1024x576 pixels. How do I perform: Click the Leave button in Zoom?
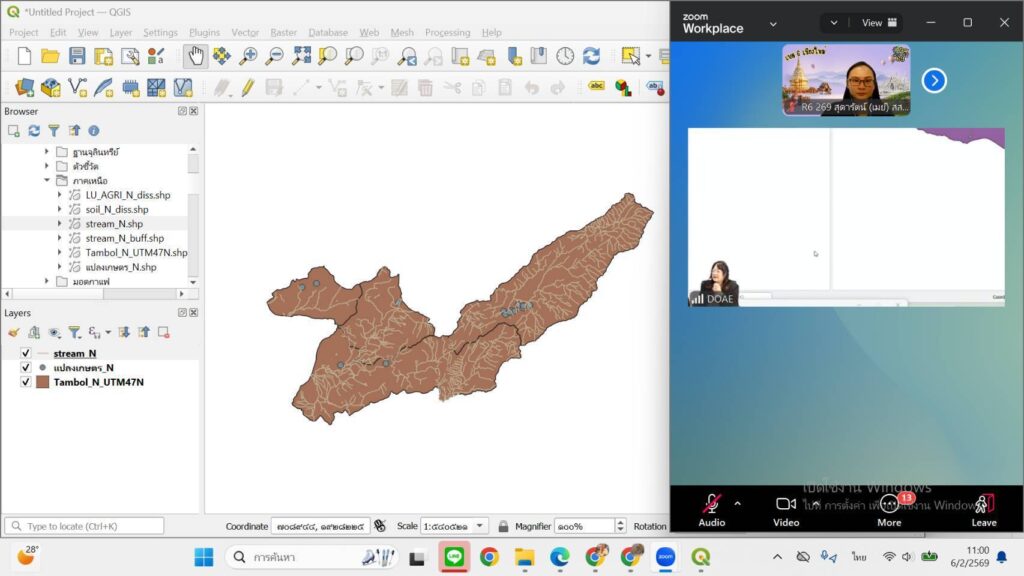pos(983,508)
